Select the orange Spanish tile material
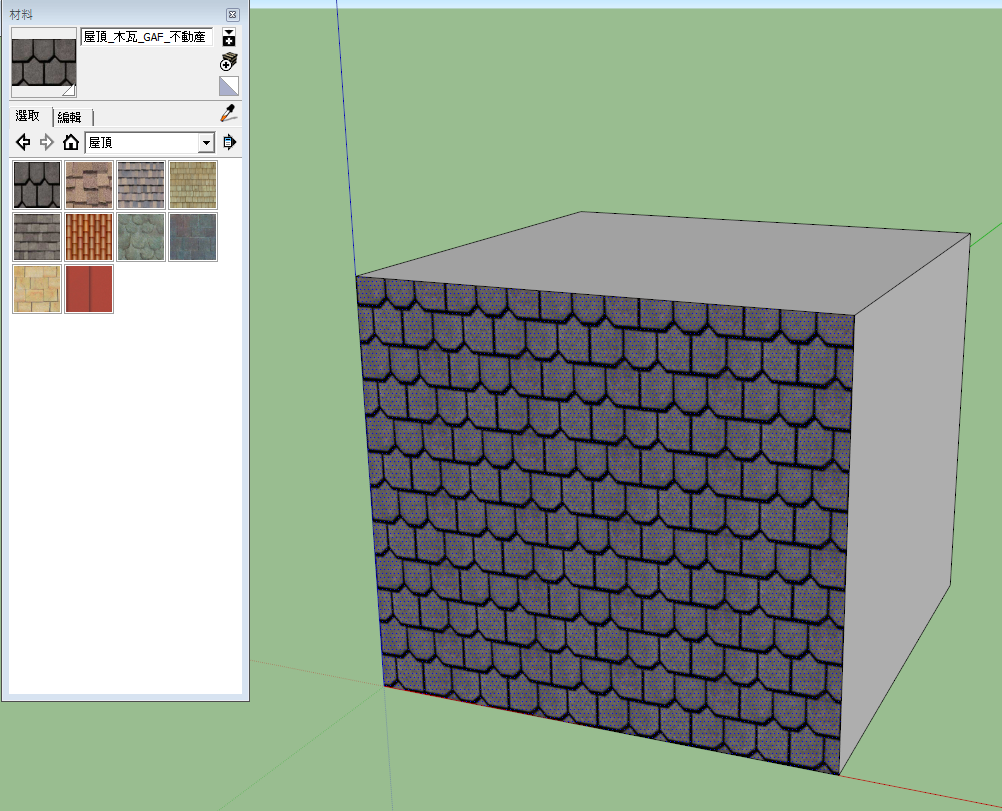 [x=89, y=237]
